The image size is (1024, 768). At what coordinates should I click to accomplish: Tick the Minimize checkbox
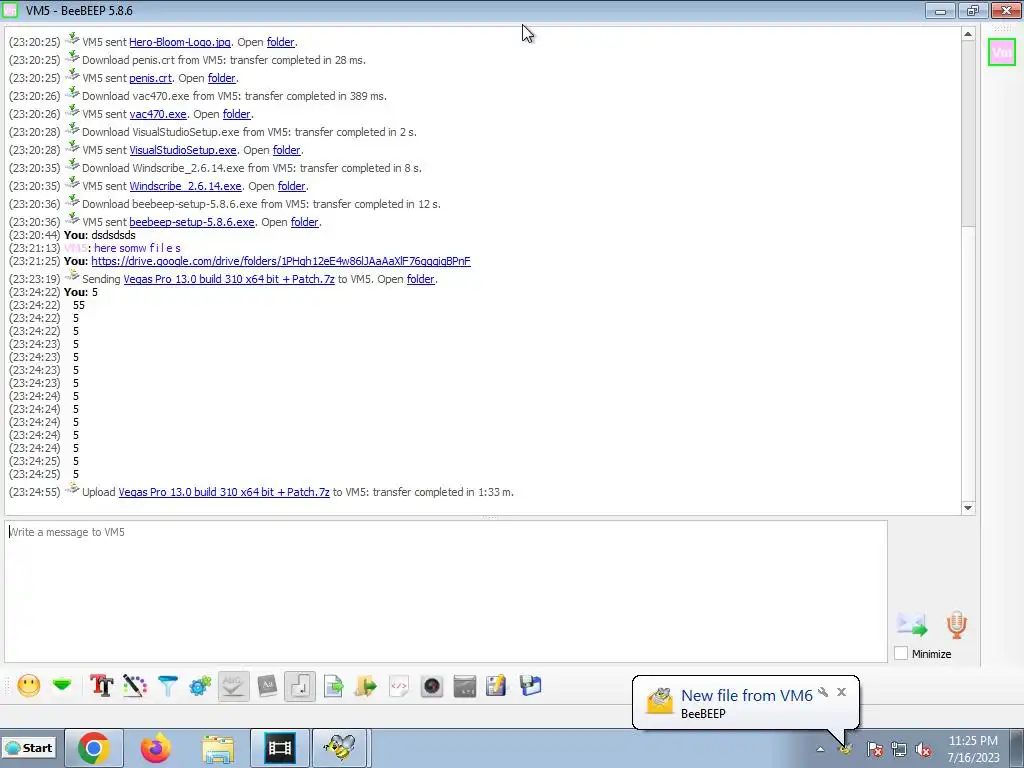point(901,653)
